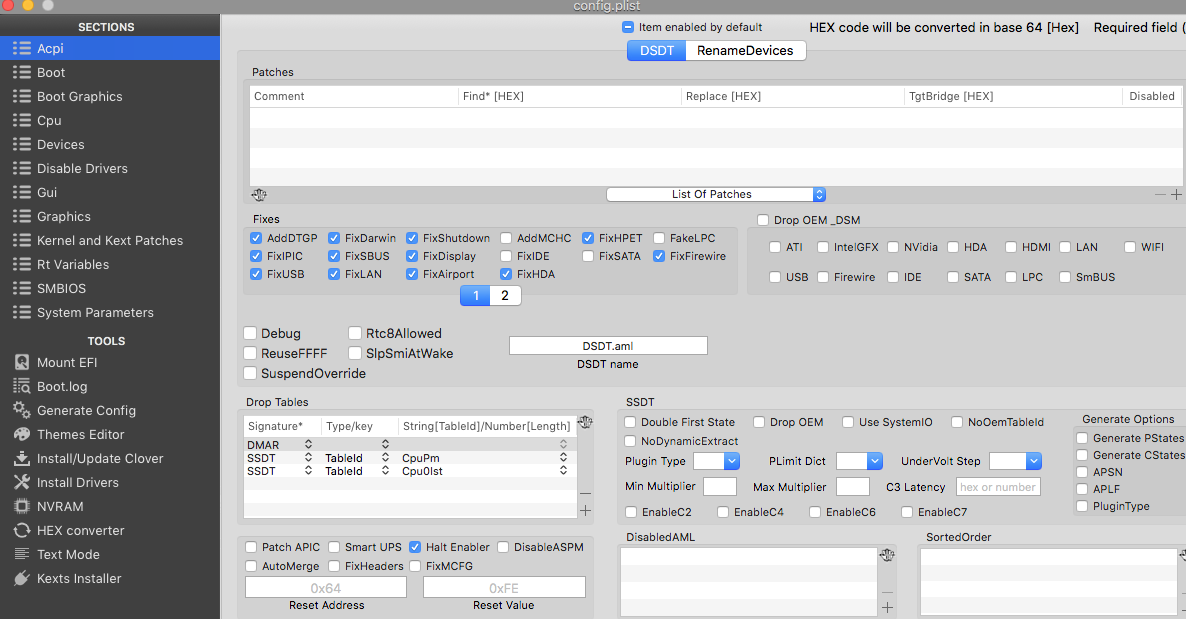Image resolution: width=1186 pixels, height=619 pixels.
Task: Enable the EnableC6 checkbox
Action: click(815, 512)
